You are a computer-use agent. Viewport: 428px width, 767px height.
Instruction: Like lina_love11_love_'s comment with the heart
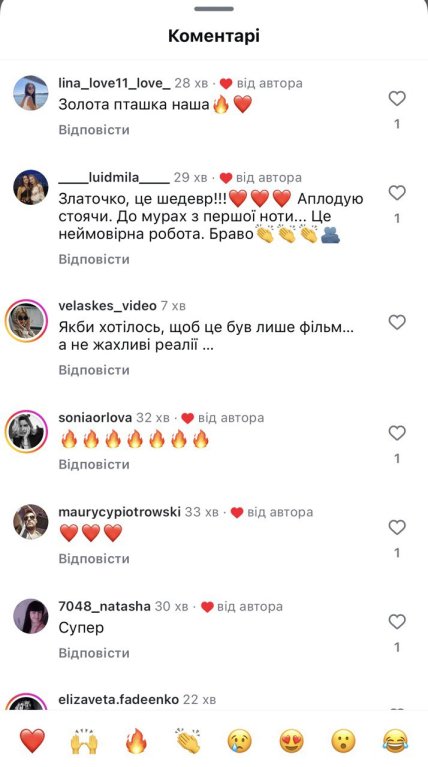point(397,99)
